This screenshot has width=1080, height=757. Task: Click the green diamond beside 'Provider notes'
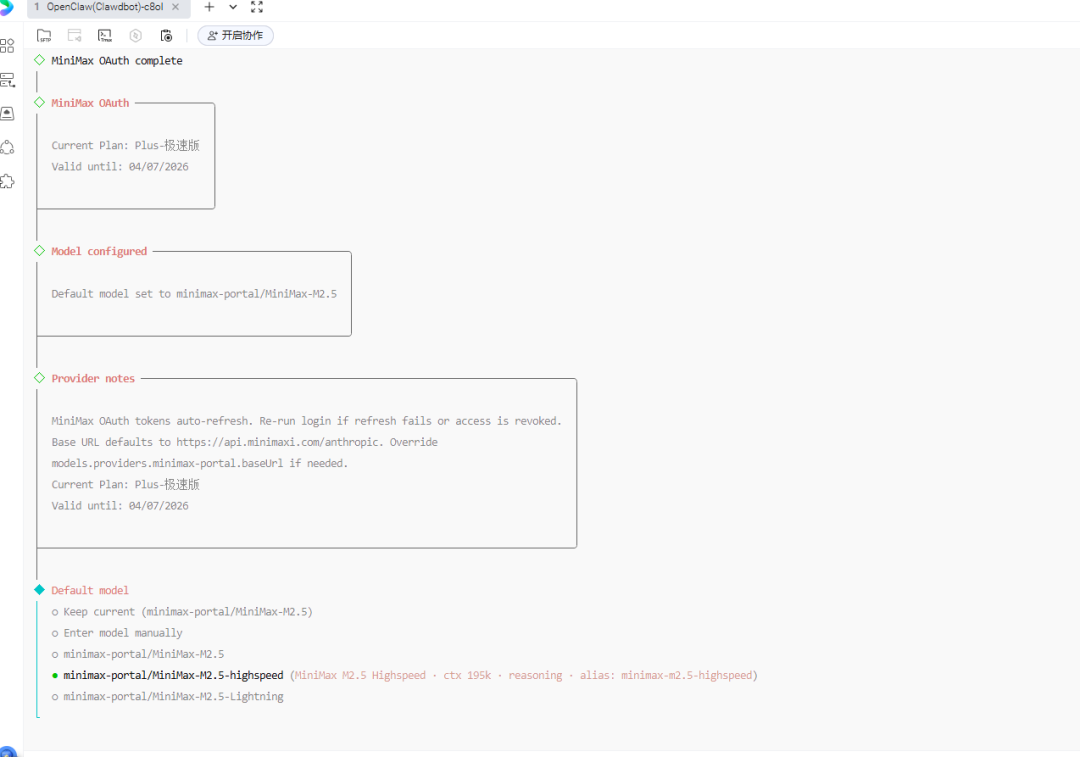[39, 378]
